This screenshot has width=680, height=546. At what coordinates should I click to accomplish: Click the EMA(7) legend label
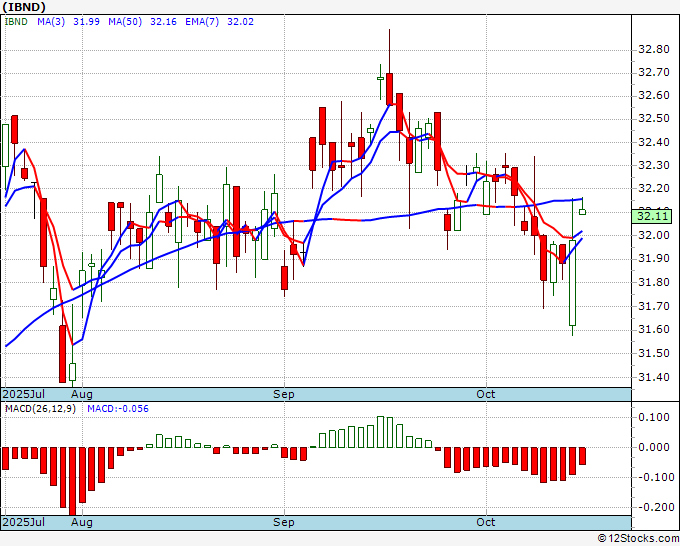[x=202, y=22]
